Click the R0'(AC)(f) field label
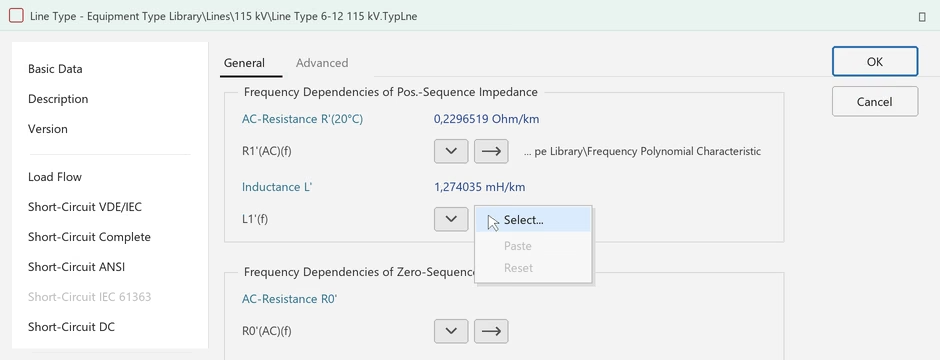Viewport: 940px width, 360px height. pos(266,331)
